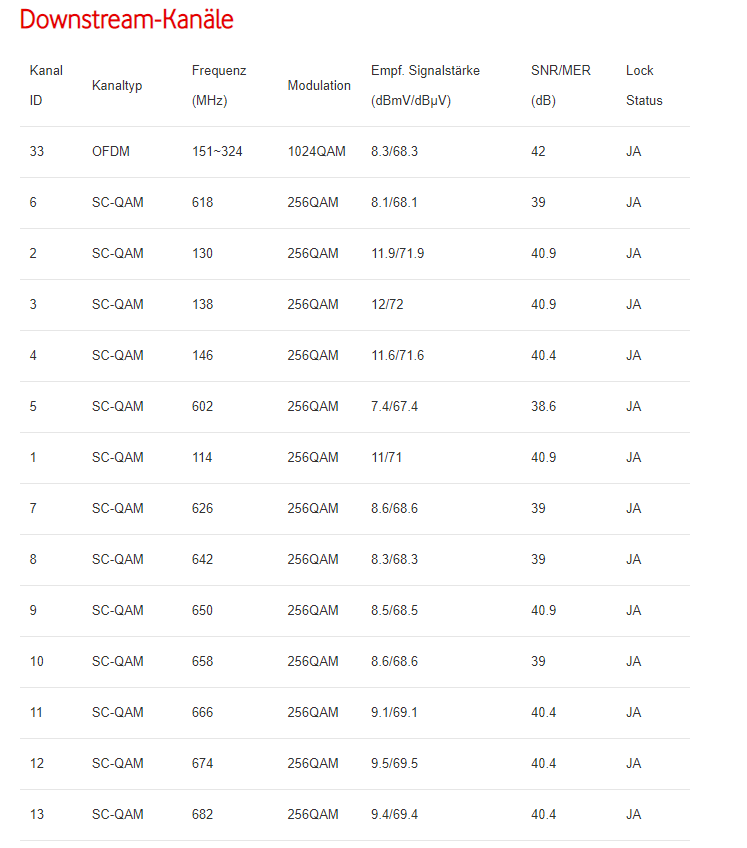Viewport: 747px width, 848px height.
Task: Select the 11/71 signal strength value
Action: point(388,458)
